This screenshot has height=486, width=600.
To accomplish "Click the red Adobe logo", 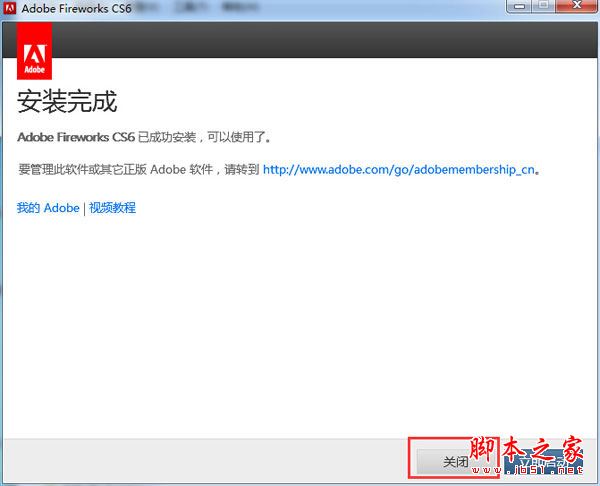I will [x=34, y=51].
